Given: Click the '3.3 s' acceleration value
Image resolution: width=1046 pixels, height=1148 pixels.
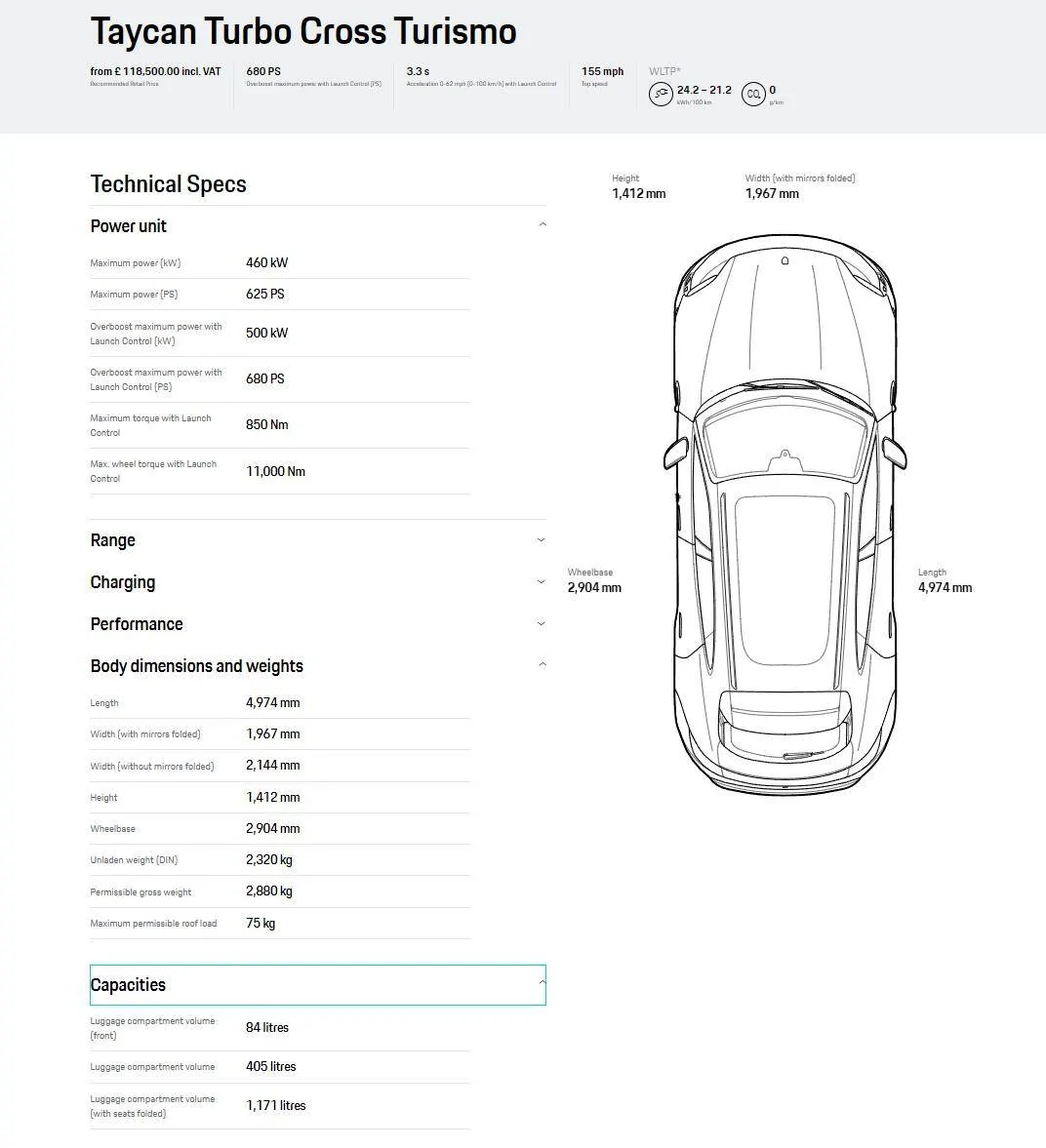Looking at the screenshot, I should pos(418,71).
